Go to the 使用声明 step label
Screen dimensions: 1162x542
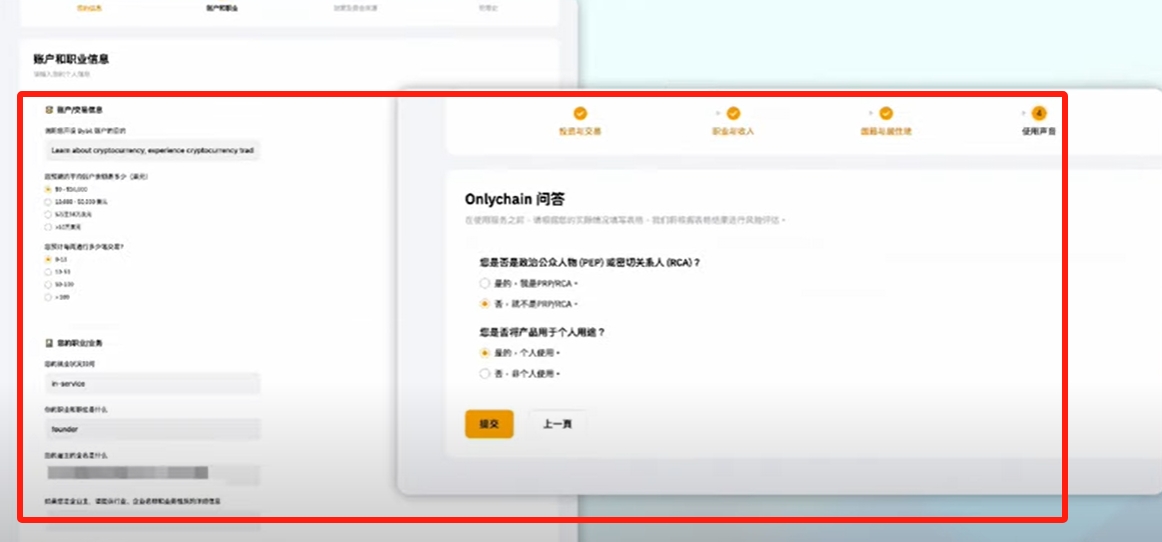tap(1039, 131)
